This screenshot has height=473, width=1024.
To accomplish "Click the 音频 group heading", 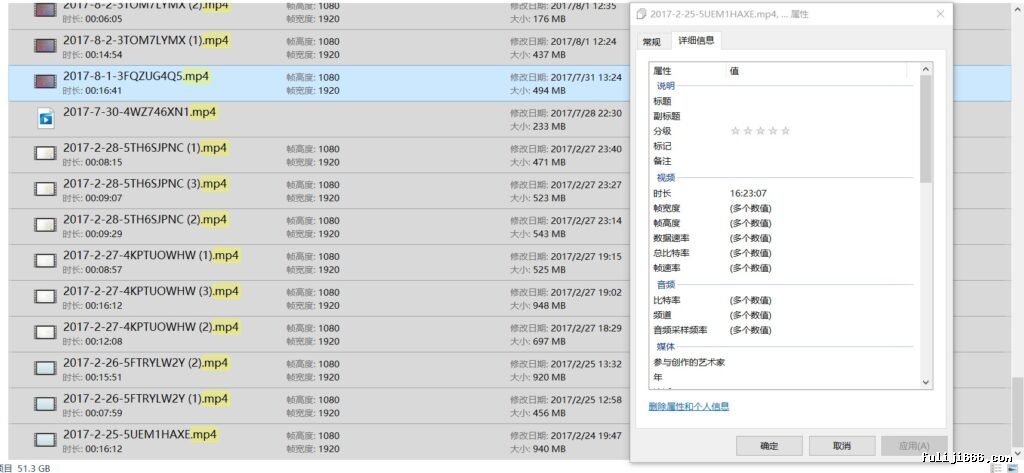I will pyautogui.click(x=665, y=285).
